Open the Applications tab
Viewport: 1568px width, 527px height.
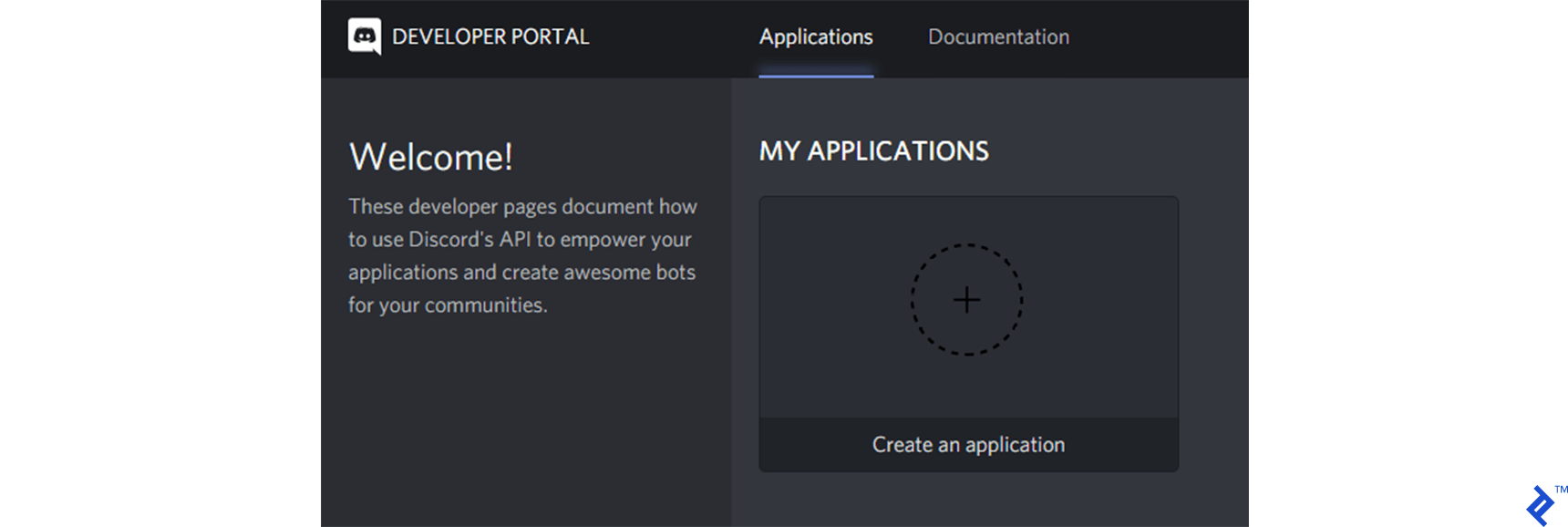pyautogui.click(x=816, y=37)
